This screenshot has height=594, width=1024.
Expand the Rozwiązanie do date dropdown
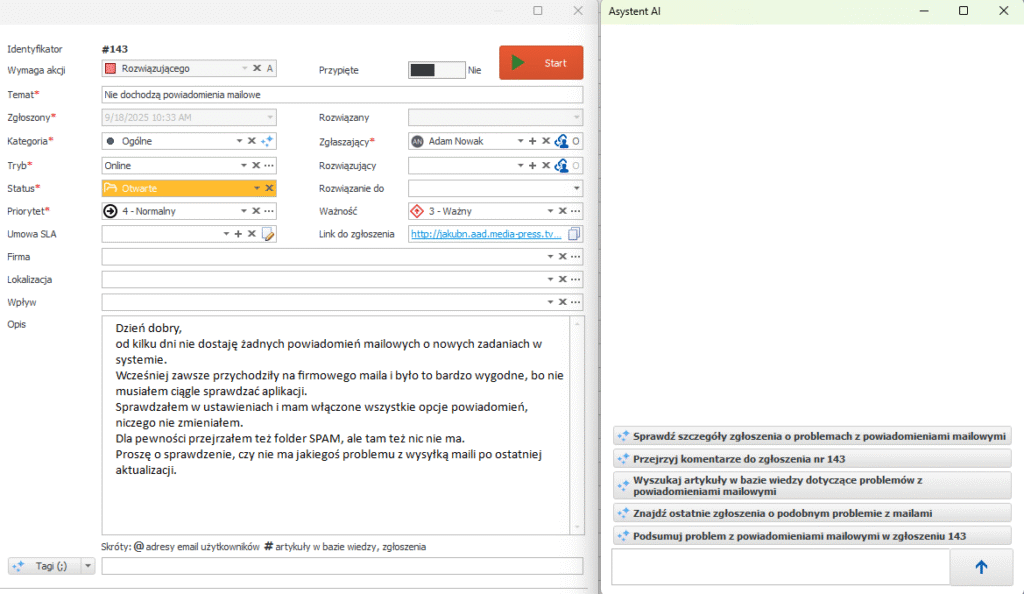[x=576, y=188]
